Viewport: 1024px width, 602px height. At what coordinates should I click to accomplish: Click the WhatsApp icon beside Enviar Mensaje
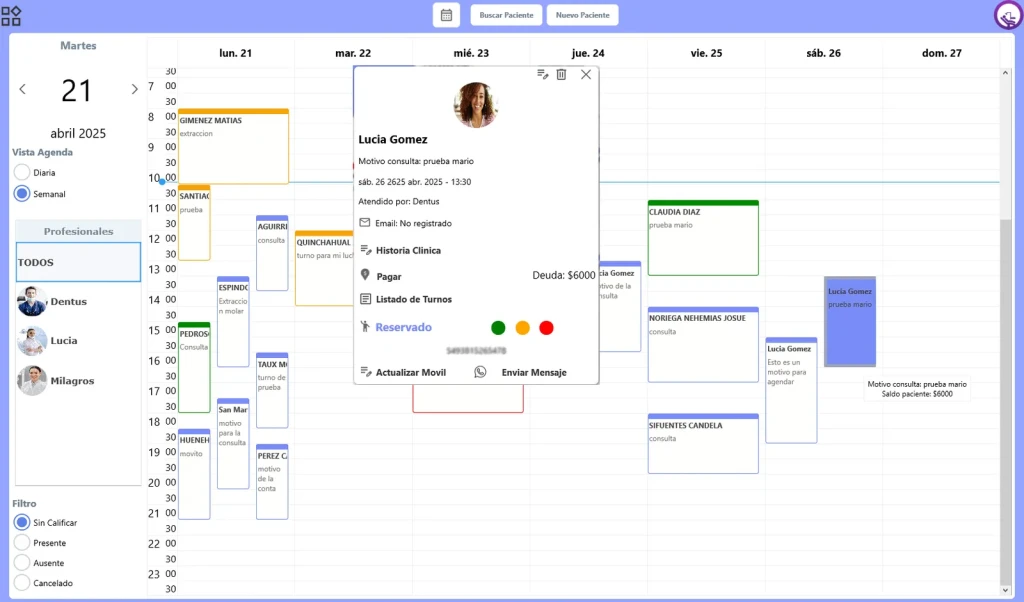coord(480,372)
